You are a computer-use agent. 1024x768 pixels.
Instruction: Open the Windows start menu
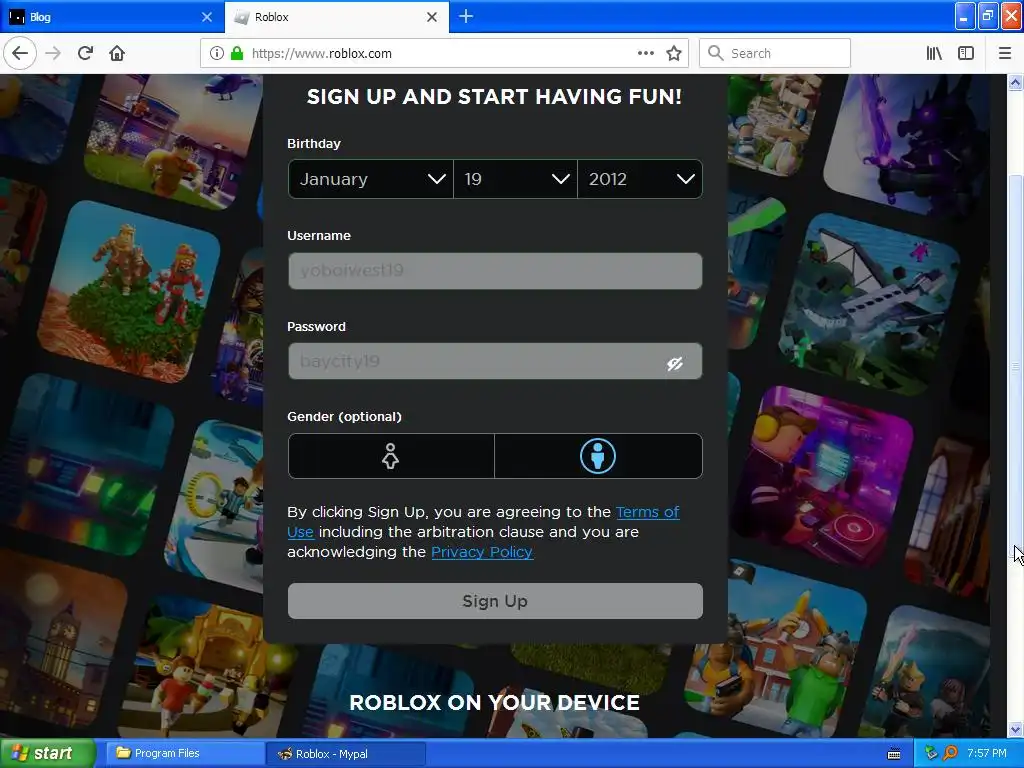click(x=48, y=753)
